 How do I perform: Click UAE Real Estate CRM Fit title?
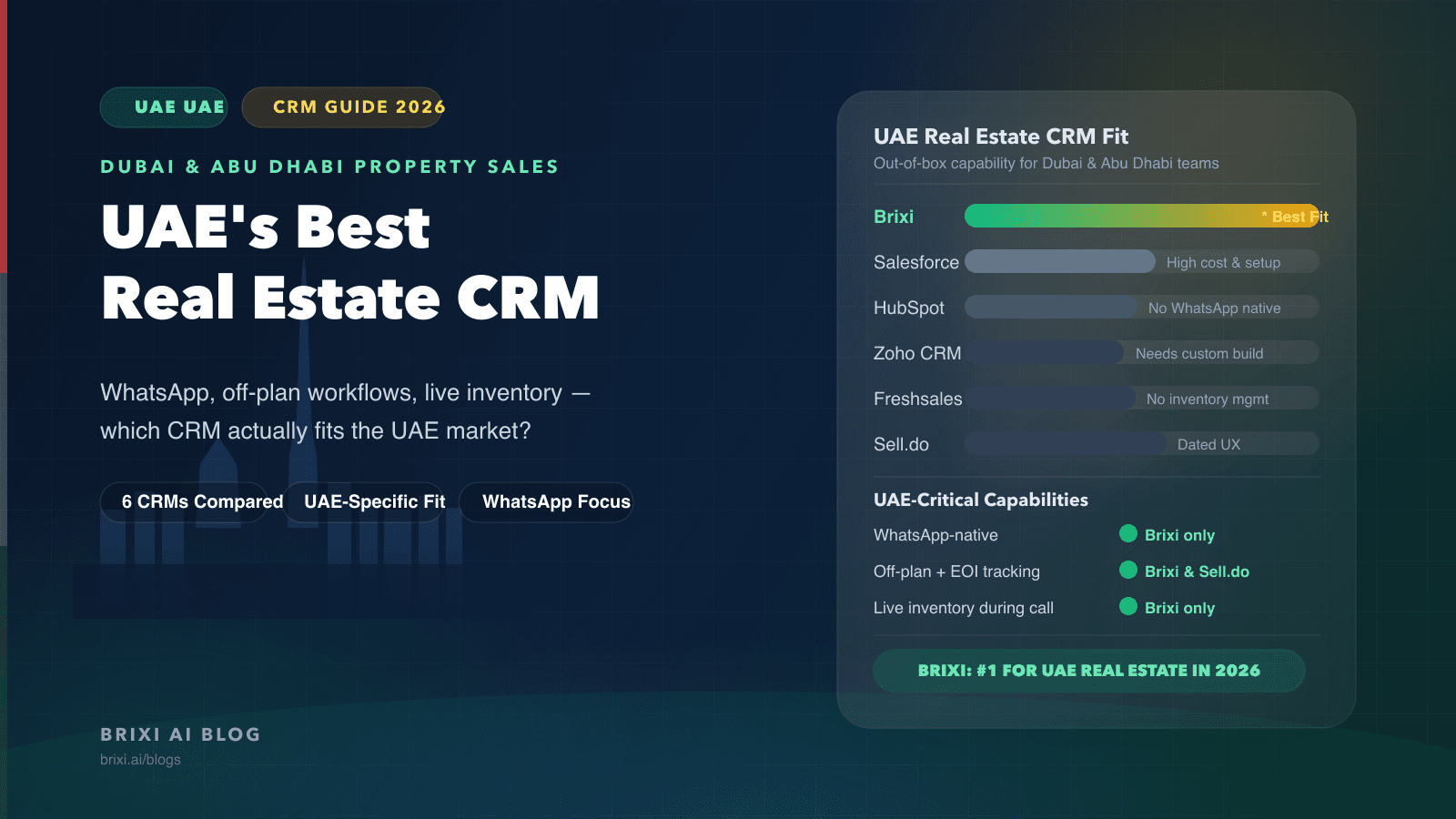[x=1001, y=136]
